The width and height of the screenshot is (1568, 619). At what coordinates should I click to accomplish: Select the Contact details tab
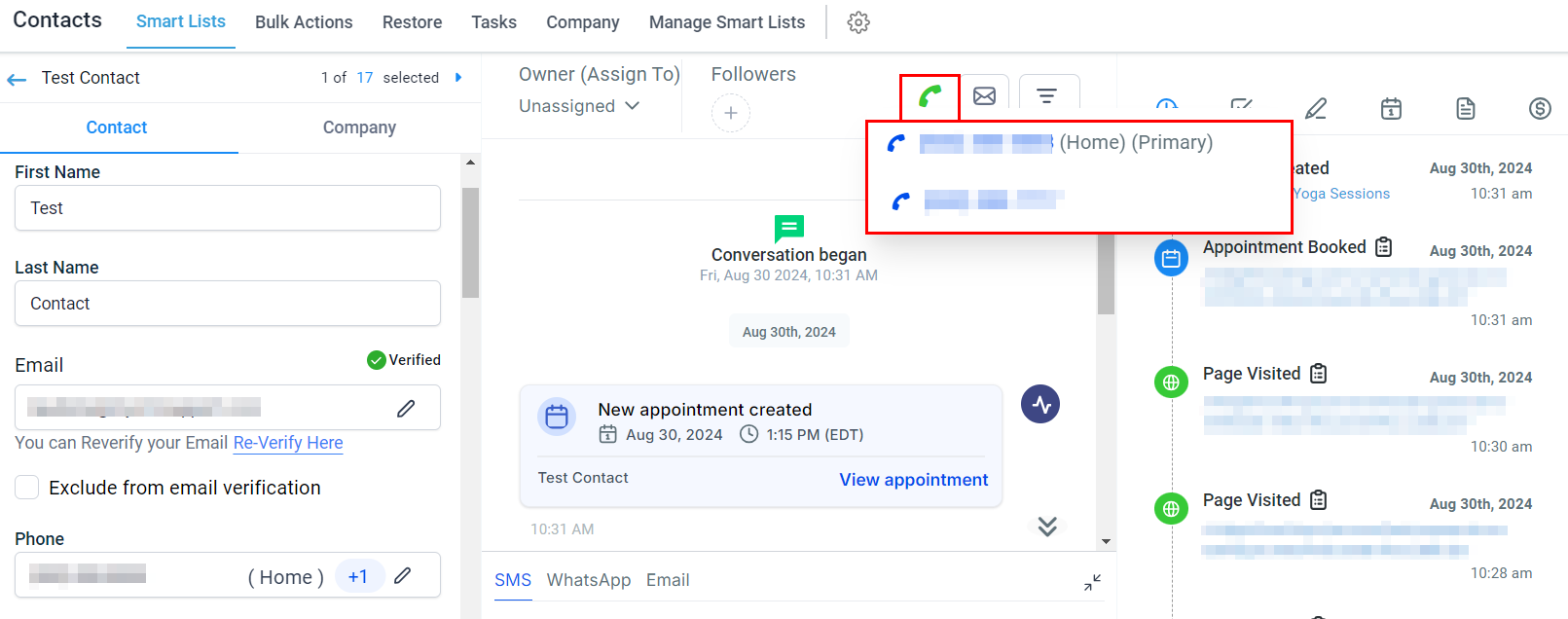[x=117, y=127]
